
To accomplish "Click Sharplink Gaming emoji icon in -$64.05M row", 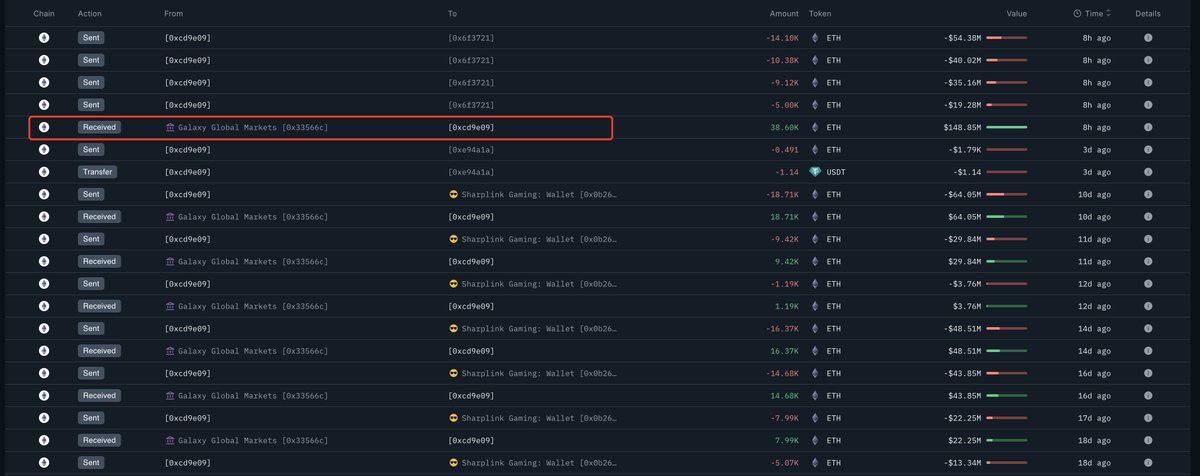I will click(x=453, y=194).
